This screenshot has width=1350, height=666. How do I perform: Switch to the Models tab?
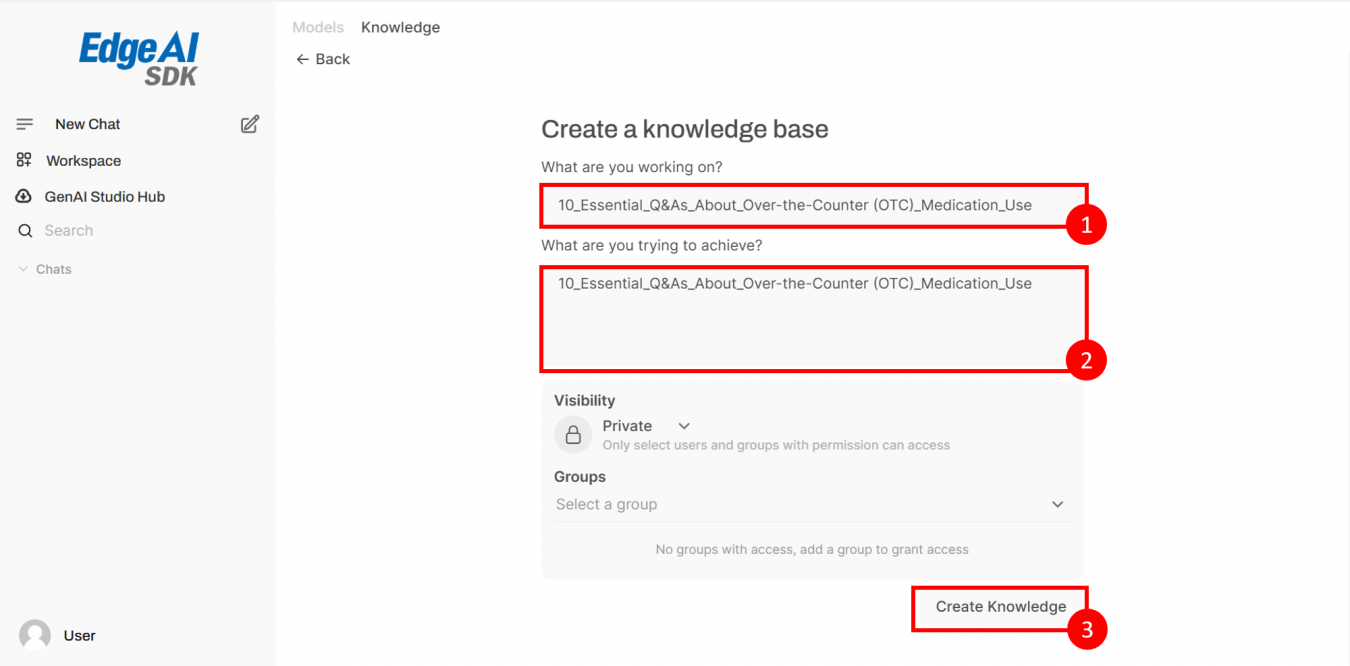point(318,27)
